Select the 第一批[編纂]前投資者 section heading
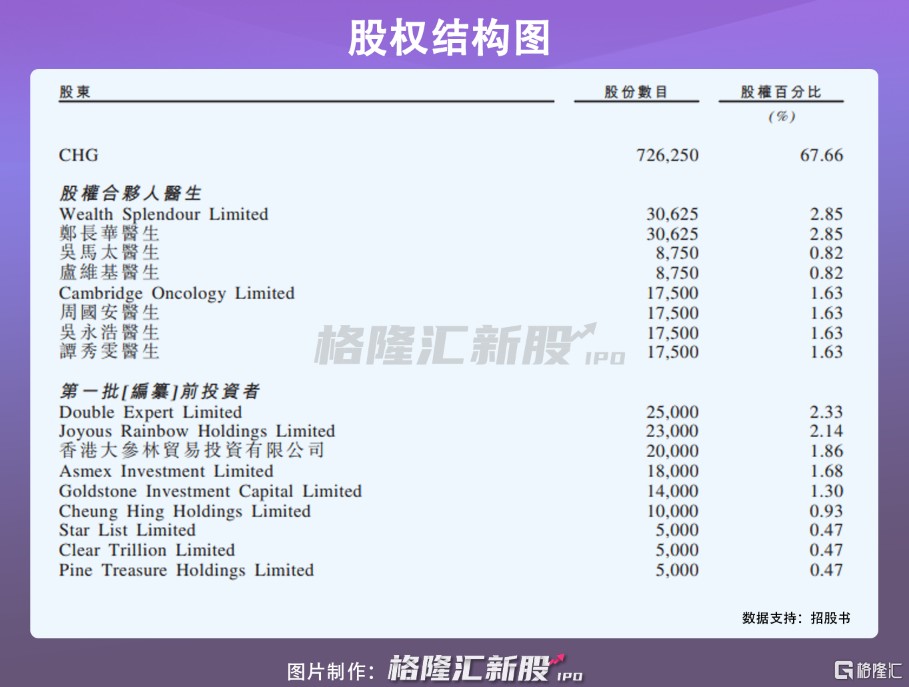Screen dimensions: 909x687 159,391
